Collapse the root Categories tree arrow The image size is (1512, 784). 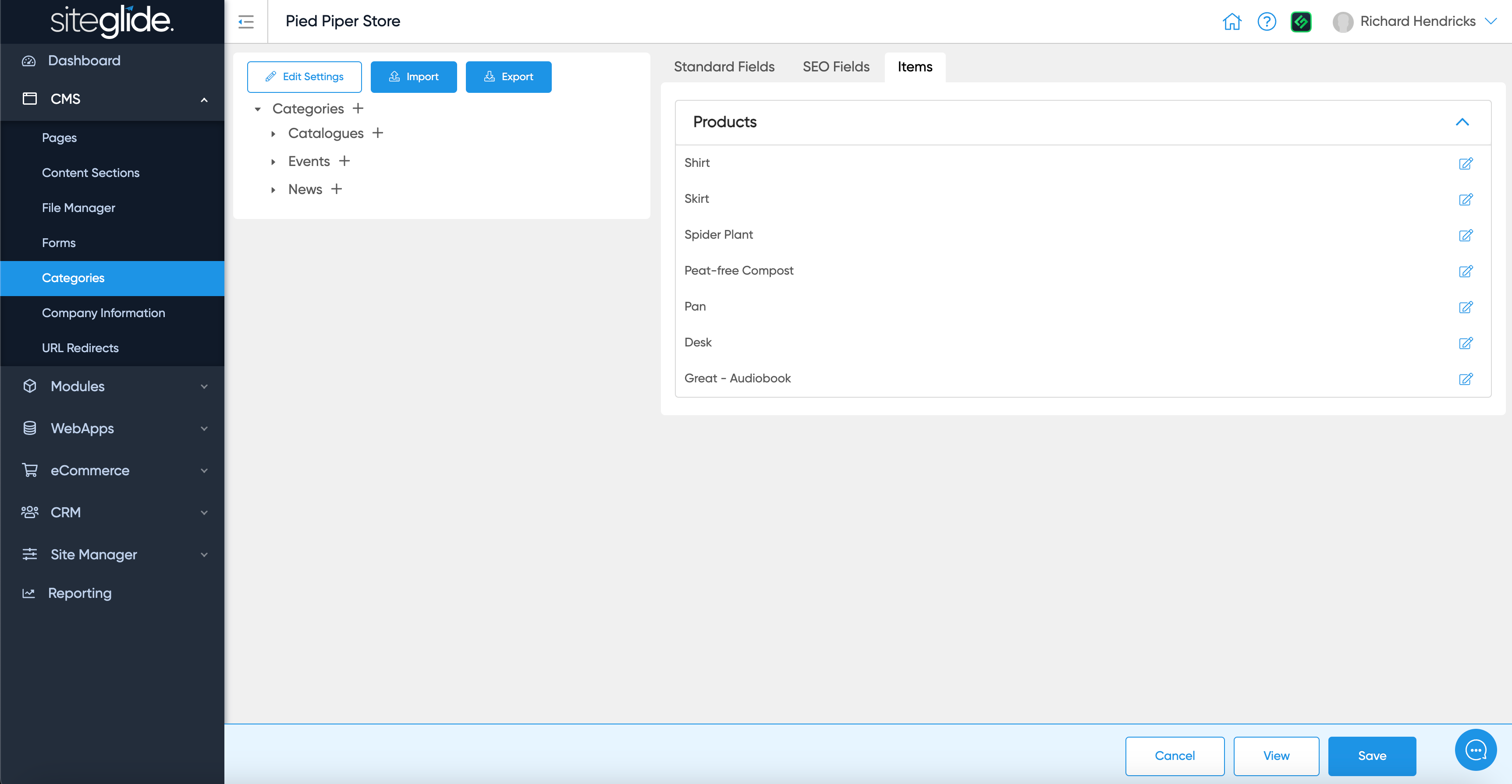258,109
